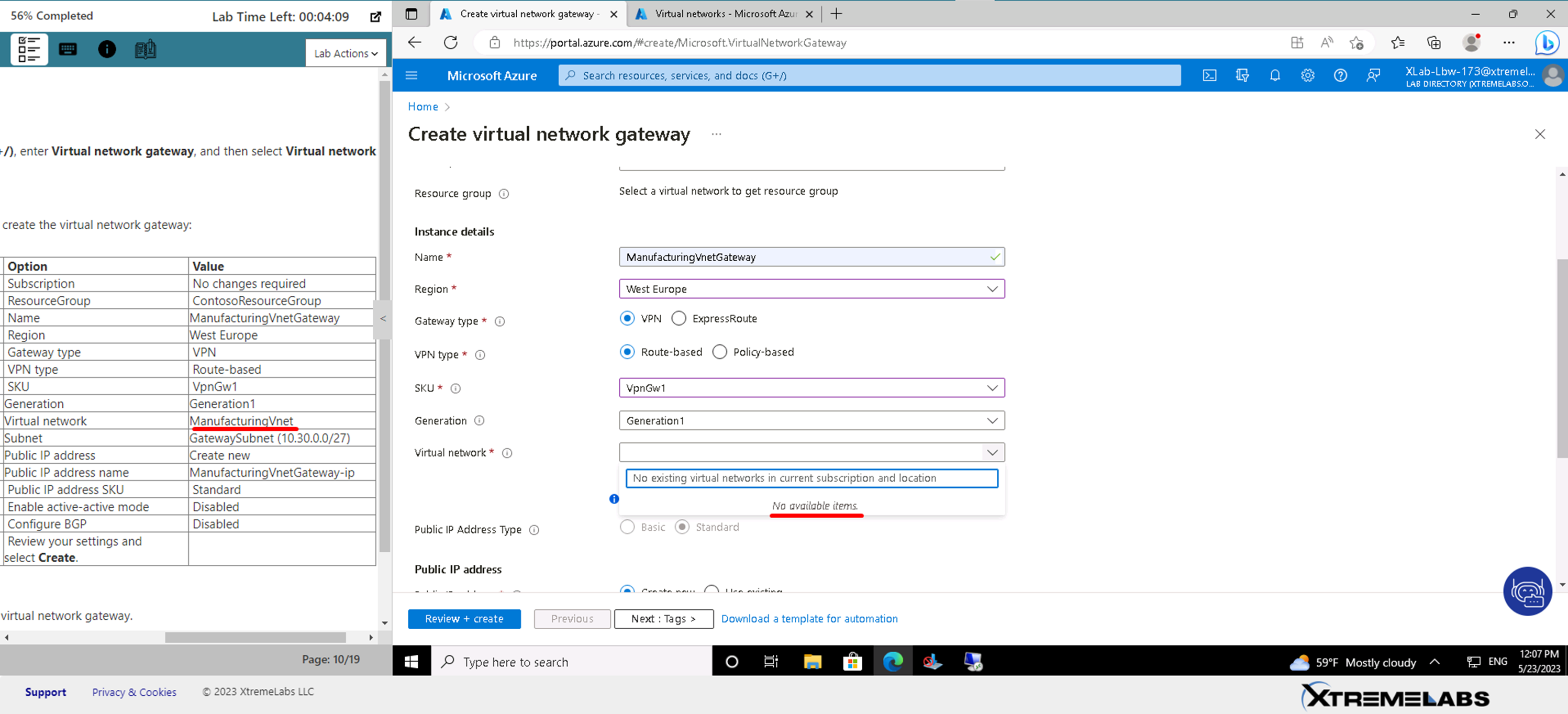Open Azure notifications bell
The width and height of the screenshot is (1568, 714).
1275,75
